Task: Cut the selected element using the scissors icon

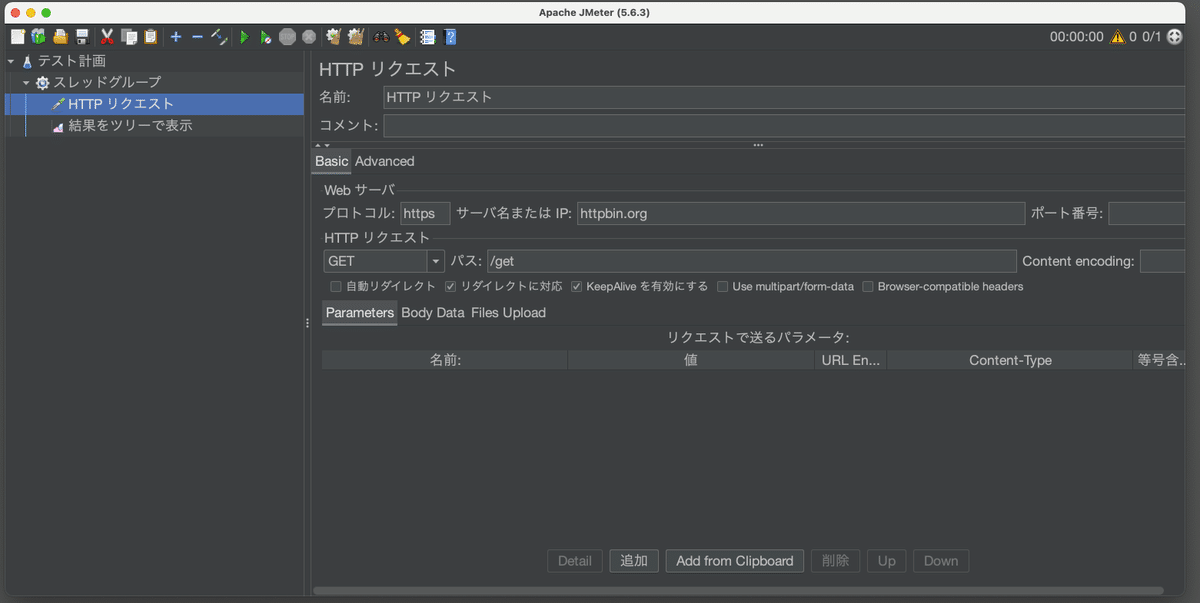Action: point(106,36)
